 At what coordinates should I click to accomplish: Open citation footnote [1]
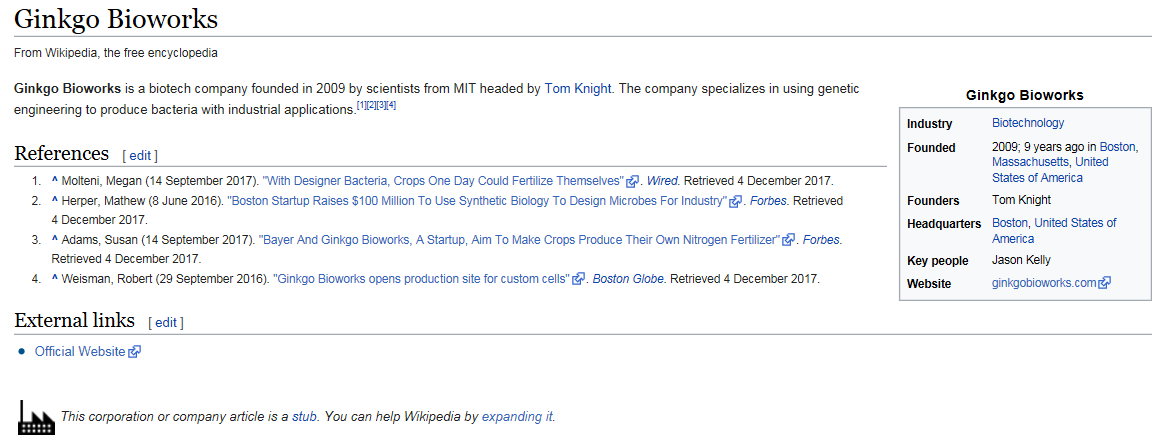pos(361,105)
